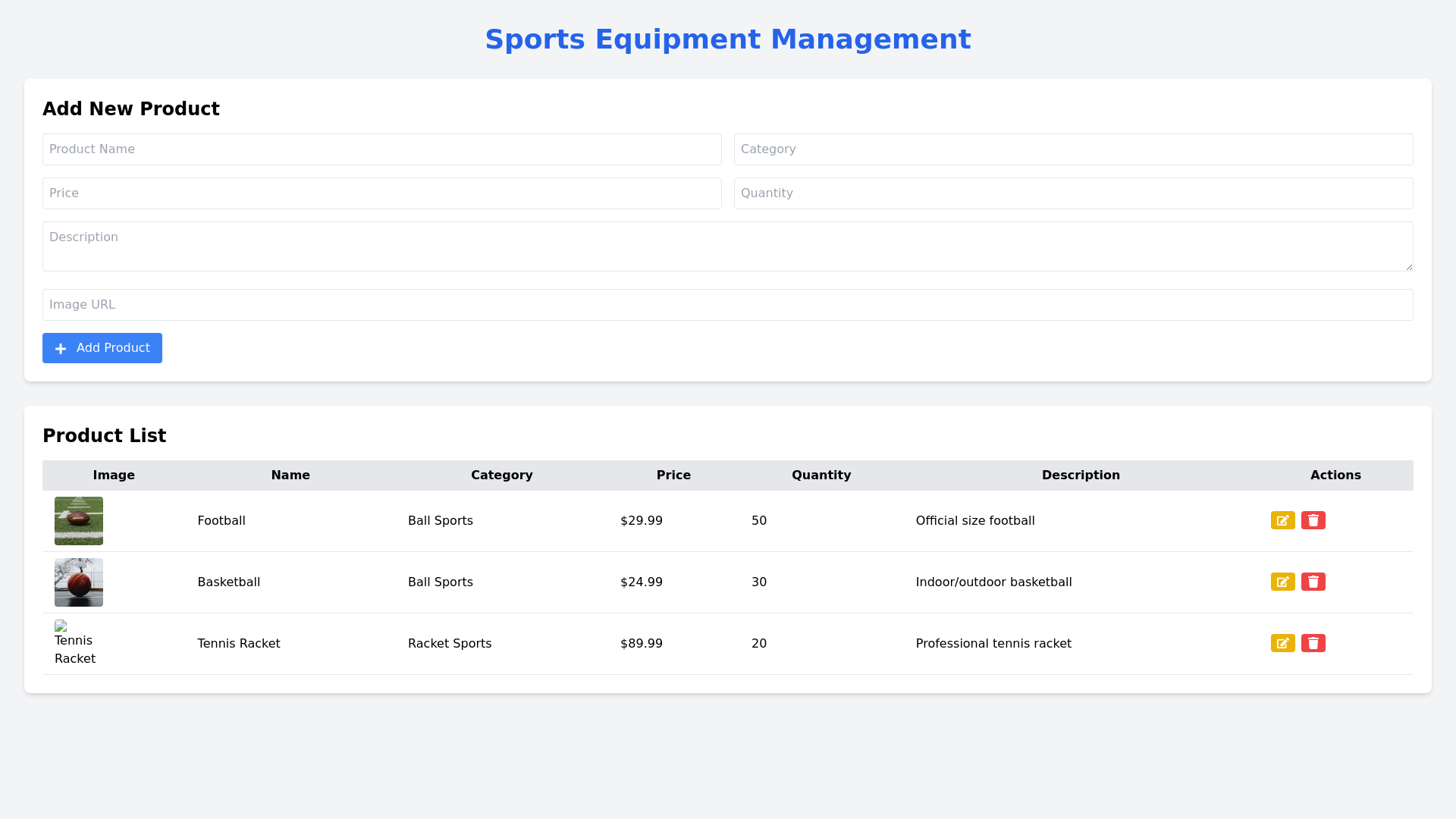Click the $89.99 price cell
This screenshot has height=819, width=1456.
click(673, 644)
